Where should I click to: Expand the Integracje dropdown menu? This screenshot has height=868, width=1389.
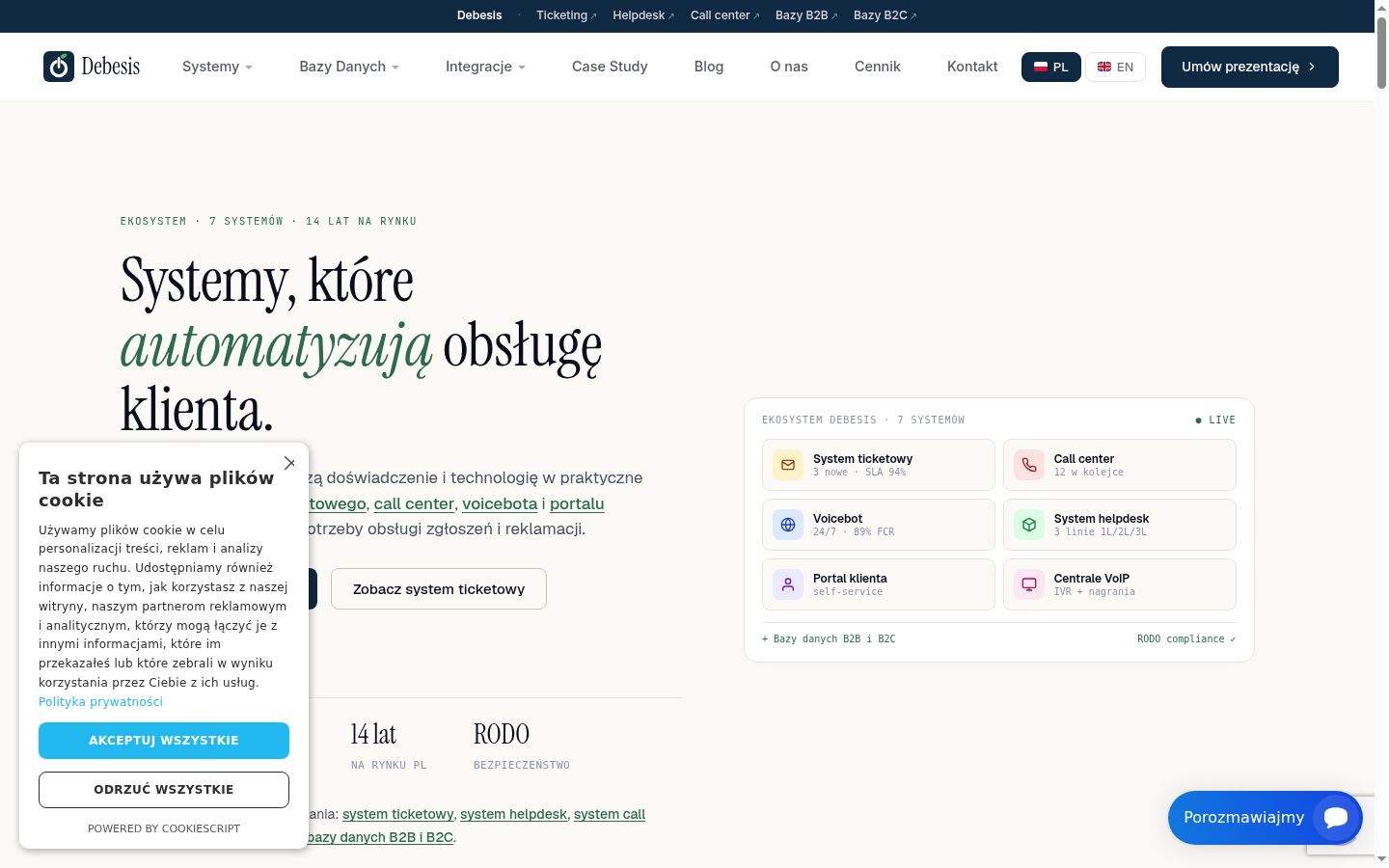point(485,67)
